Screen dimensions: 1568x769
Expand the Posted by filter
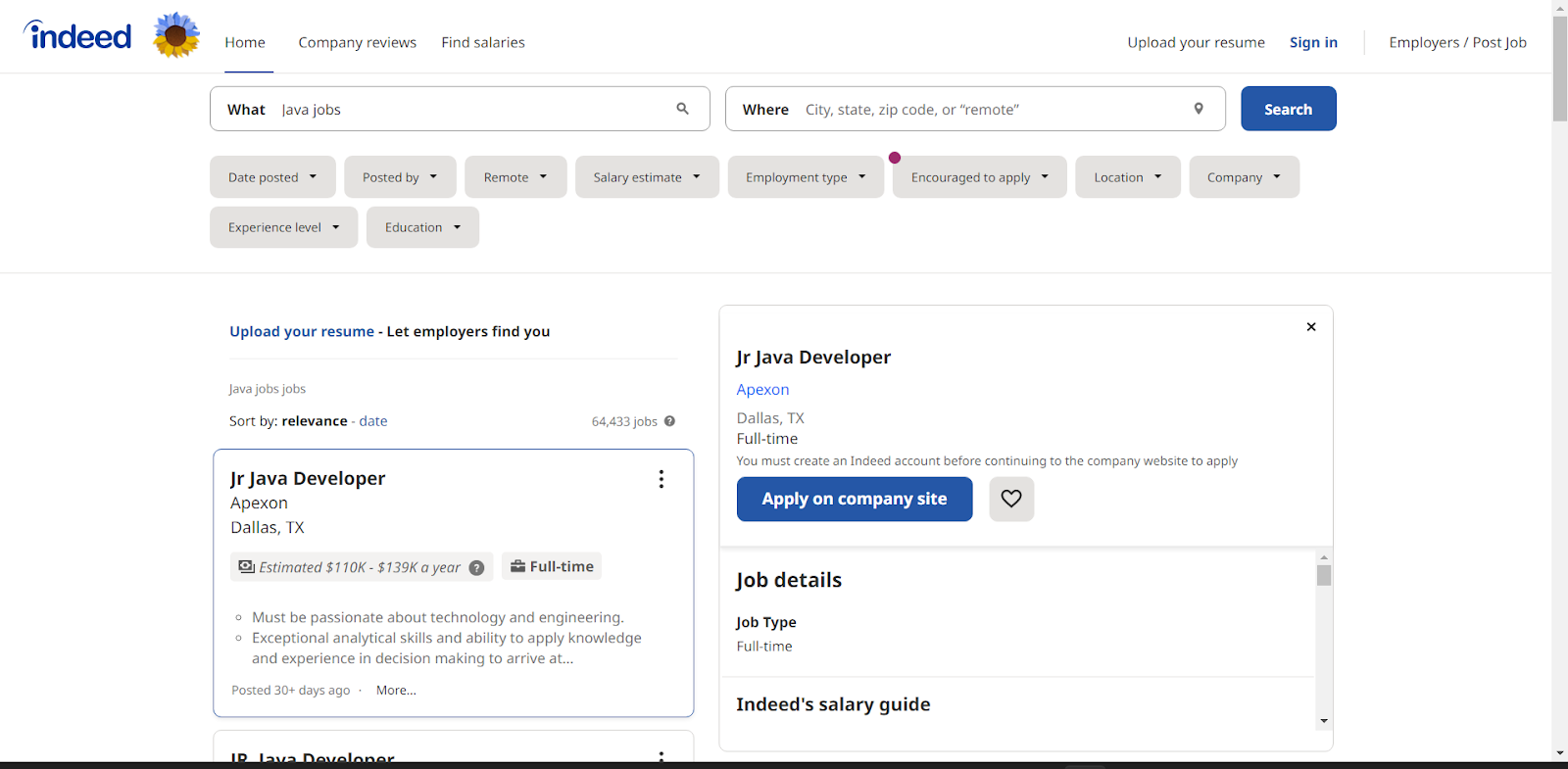click(400, 177)
